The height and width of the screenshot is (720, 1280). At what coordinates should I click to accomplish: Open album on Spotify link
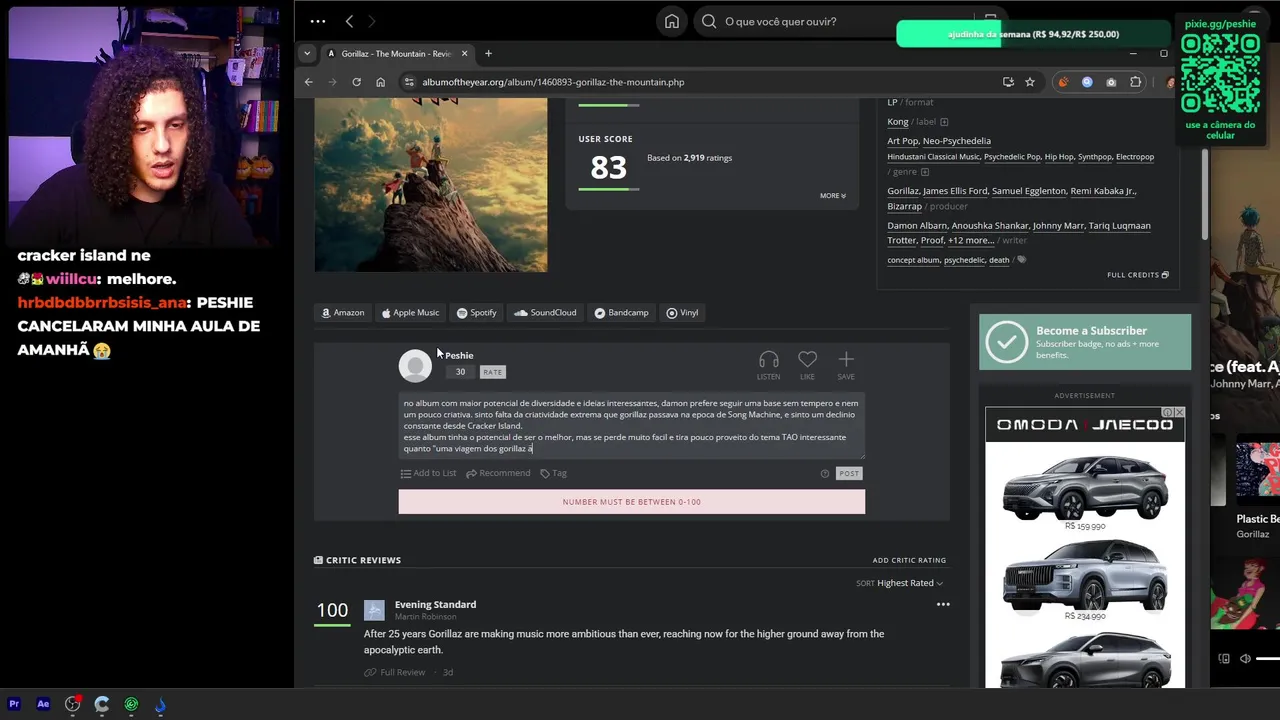click(477, 313)
